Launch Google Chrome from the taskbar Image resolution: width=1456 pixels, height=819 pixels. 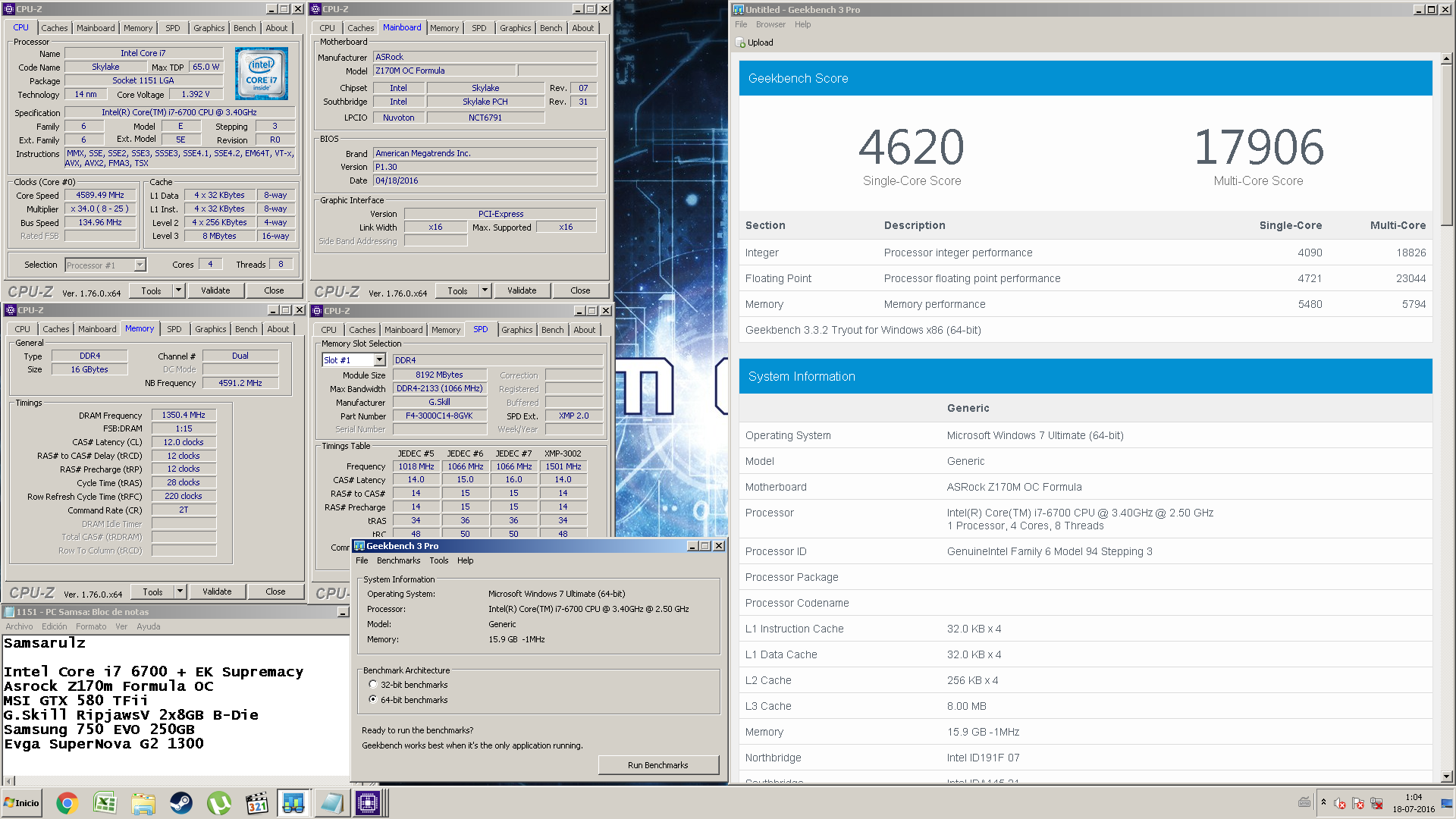pyautogui.click(x=67, y=803)
